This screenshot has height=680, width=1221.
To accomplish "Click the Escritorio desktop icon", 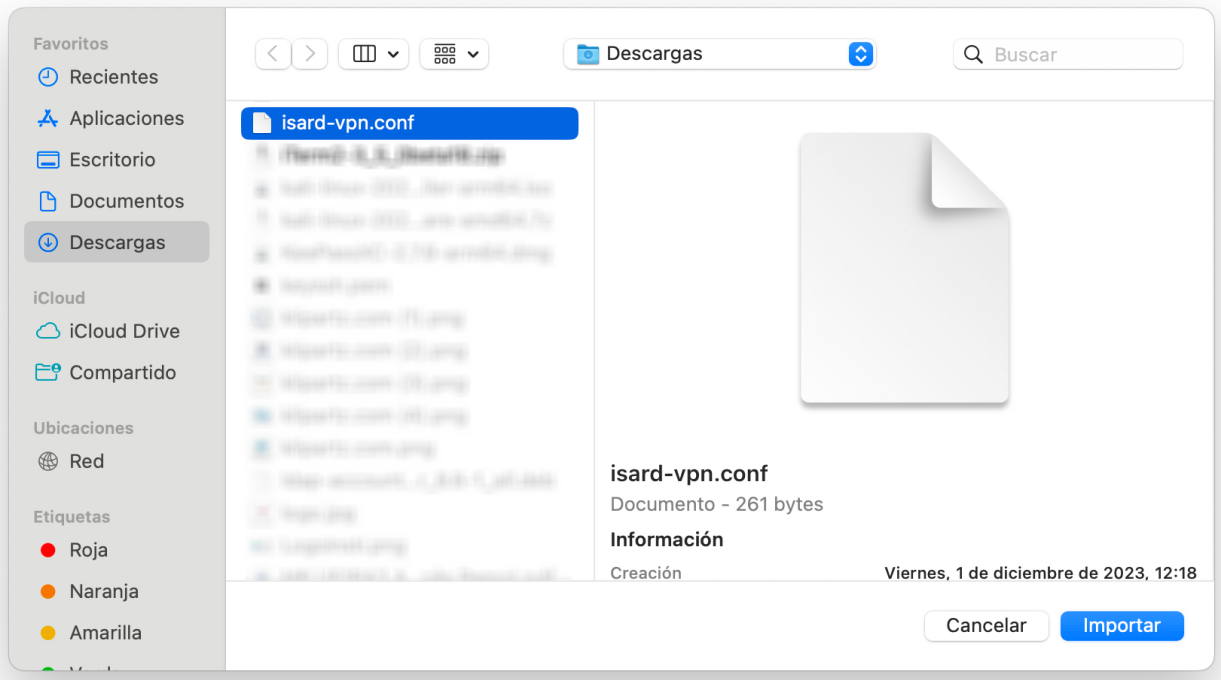I will [x=48, y=160].
